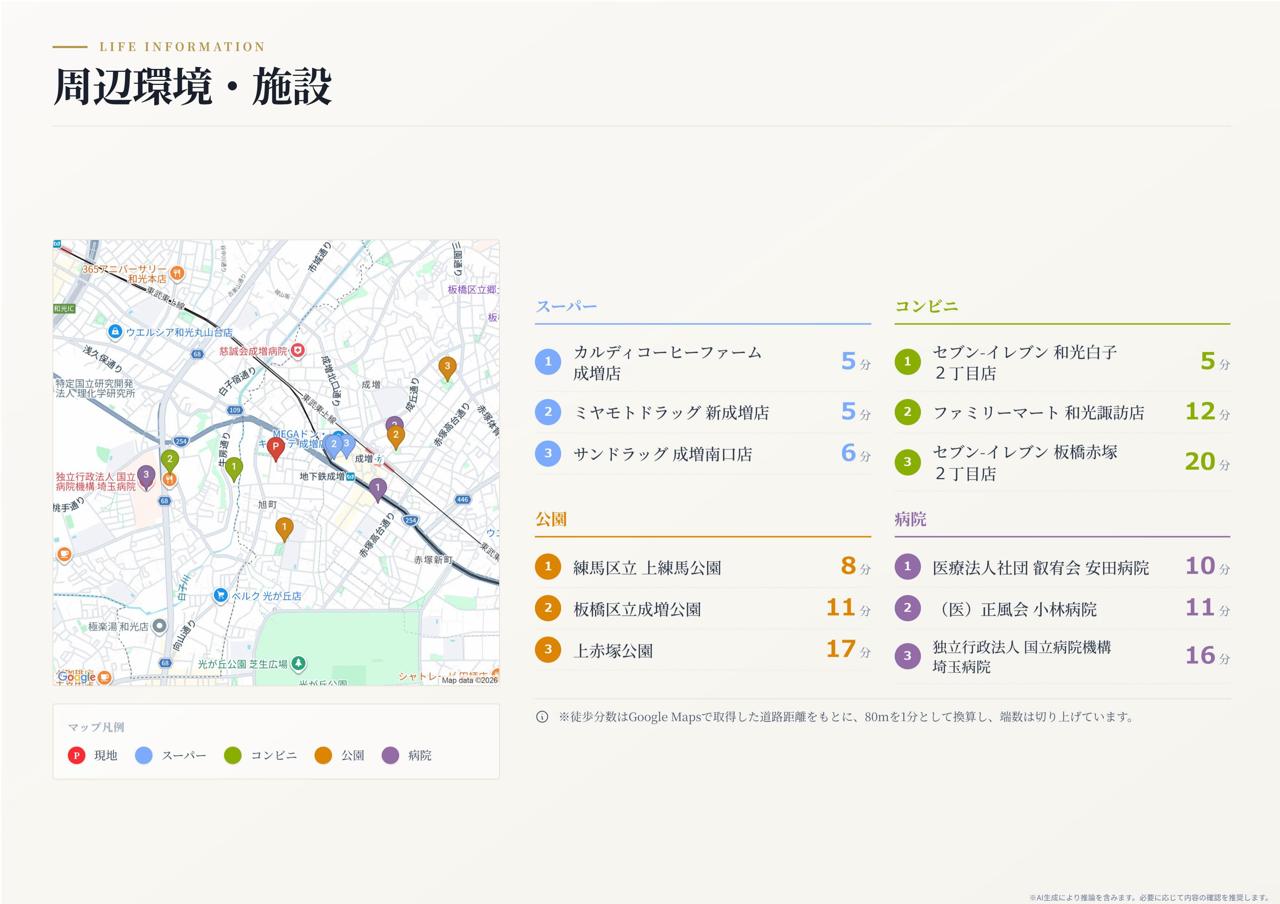Click badge 1 beside 練馬区立 上練馬公園
The width and height of the screenshot is (1280, 904).
(548, 567)
